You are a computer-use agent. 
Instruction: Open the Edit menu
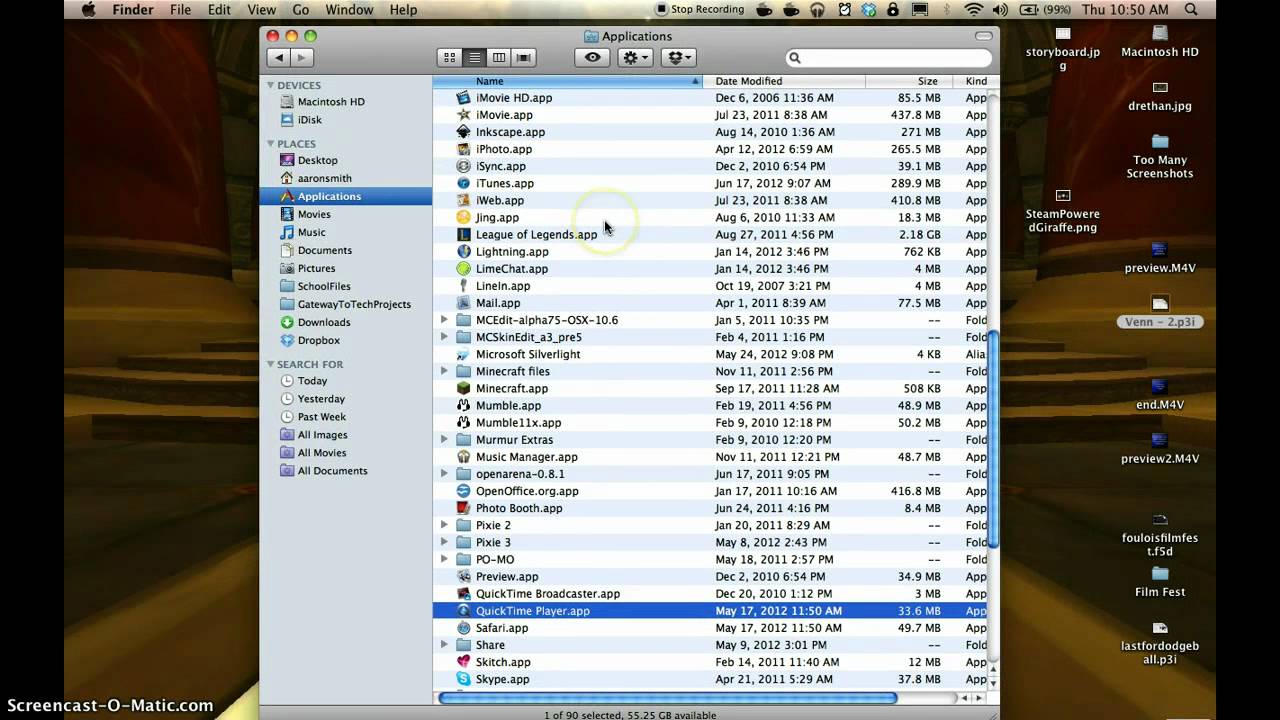pyautogui.click(x=219, y=10)
